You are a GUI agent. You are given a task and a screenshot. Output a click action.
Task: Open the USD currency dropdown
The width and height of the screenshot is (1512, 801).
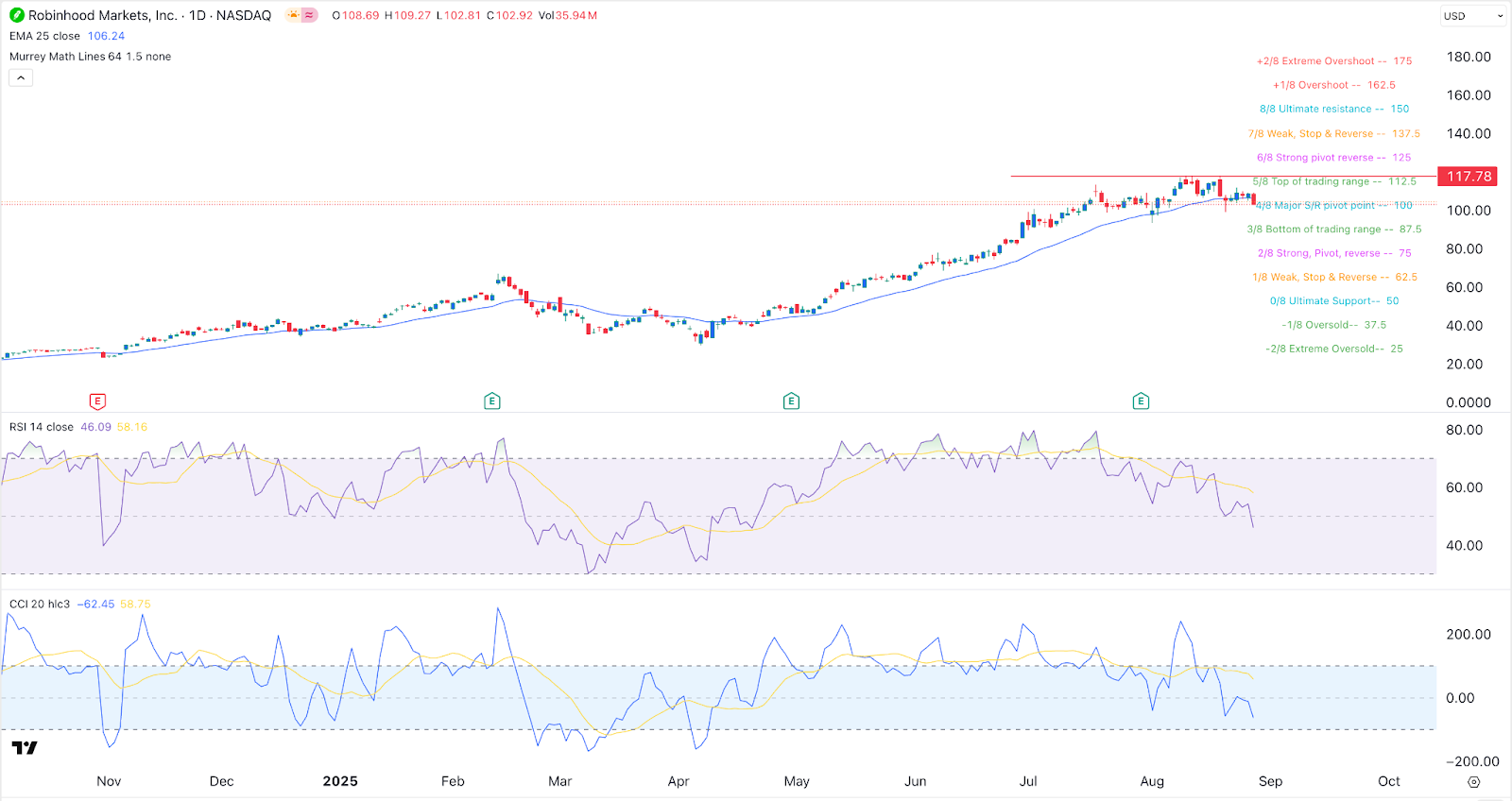pos(1472,16)
